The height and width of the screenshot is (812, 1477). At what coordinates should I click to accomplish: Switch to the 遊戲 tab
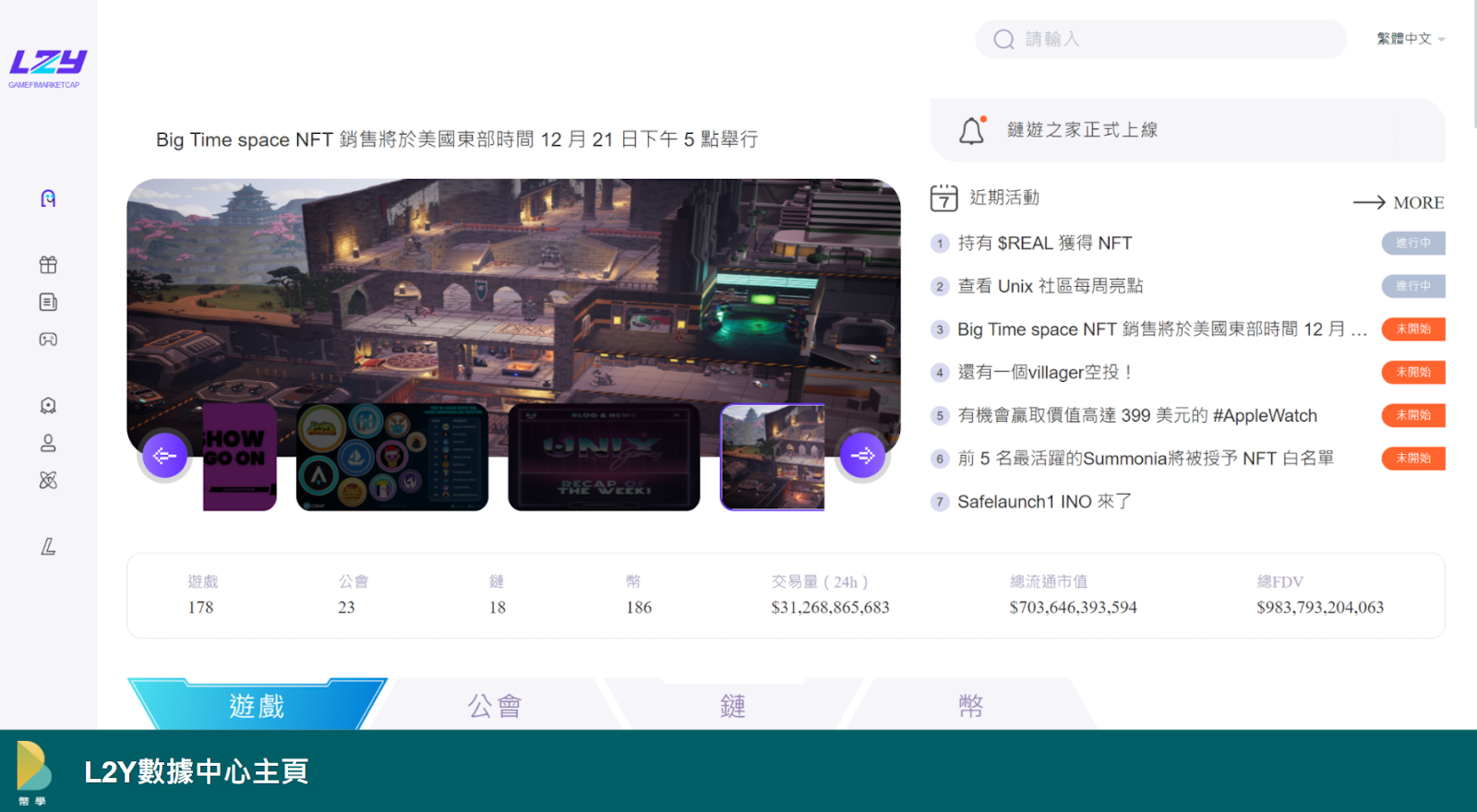click(257, 705)
